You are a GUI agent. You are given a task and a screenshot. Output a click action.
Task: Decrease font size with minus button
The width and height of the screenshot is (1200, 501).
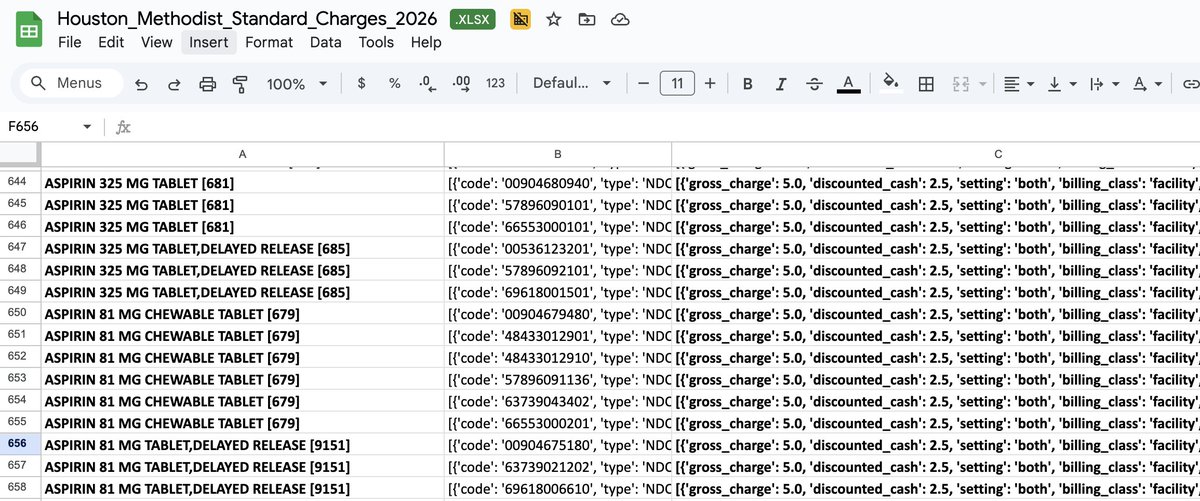[x=643, y=84]
